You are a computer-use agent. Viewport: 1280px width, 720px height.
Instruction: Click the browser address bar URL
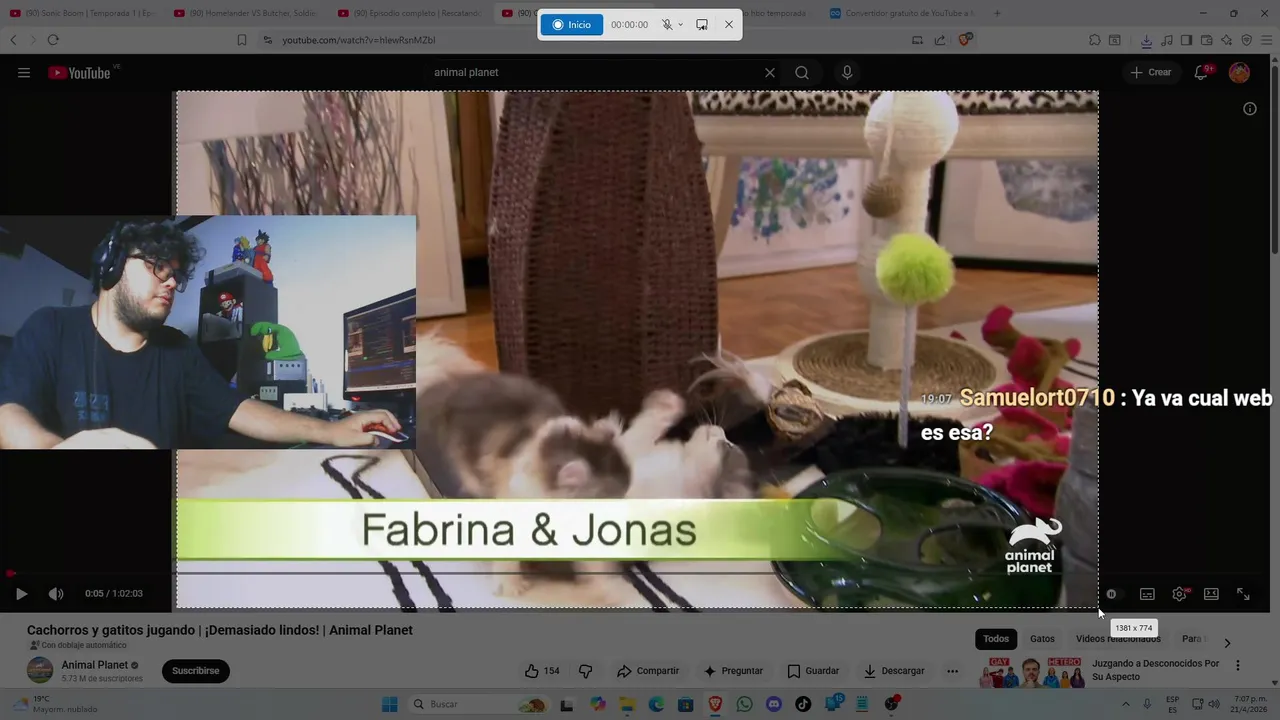coord(358,40)
